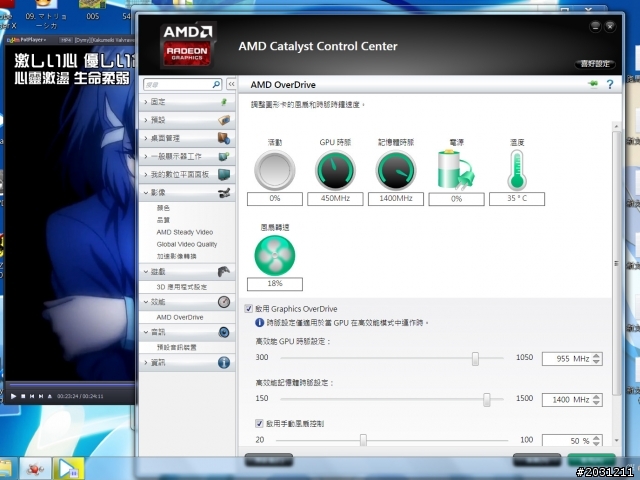Open 3D 應用程式設定 under 遊戲
640x480 pixels.
tap(182, 287)
